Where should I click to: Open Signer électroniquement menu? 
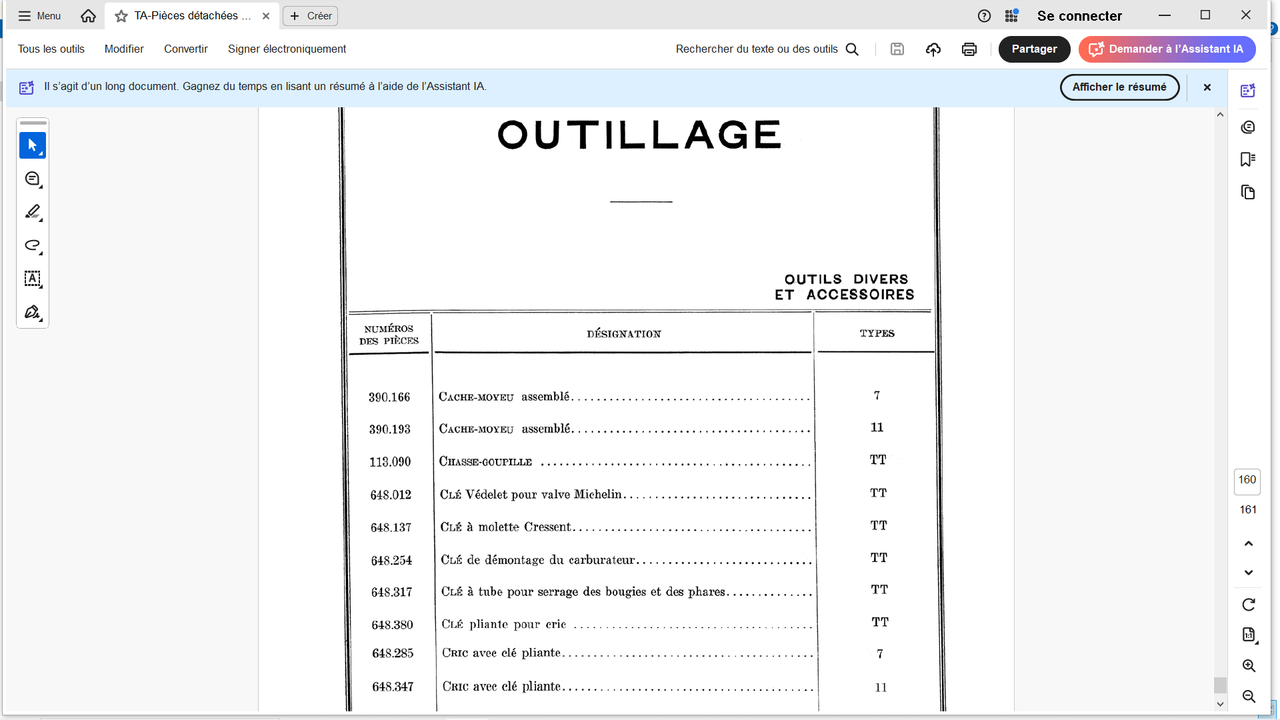(x=287, y=49)
